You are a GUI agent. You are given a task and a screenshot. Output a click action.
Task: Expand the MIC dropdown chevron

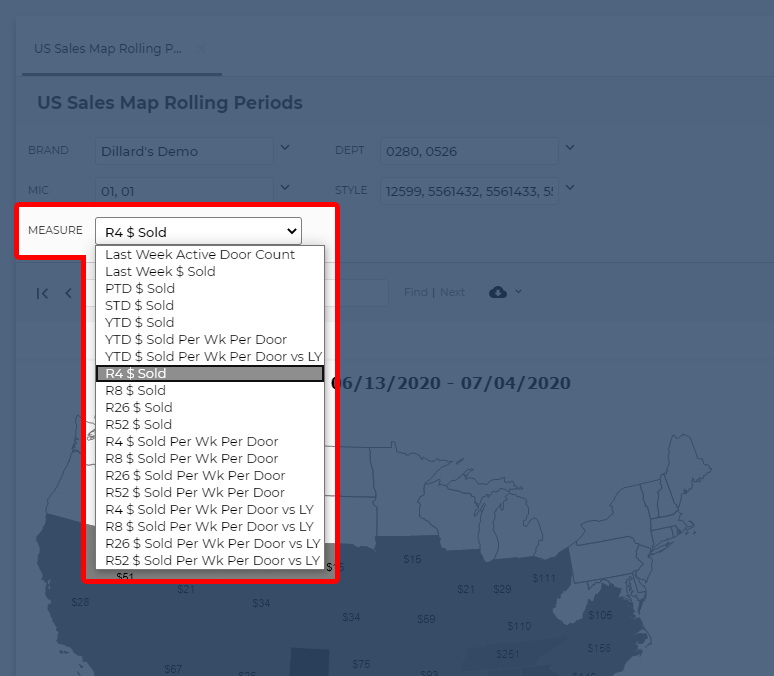click(x=284, y=187)
